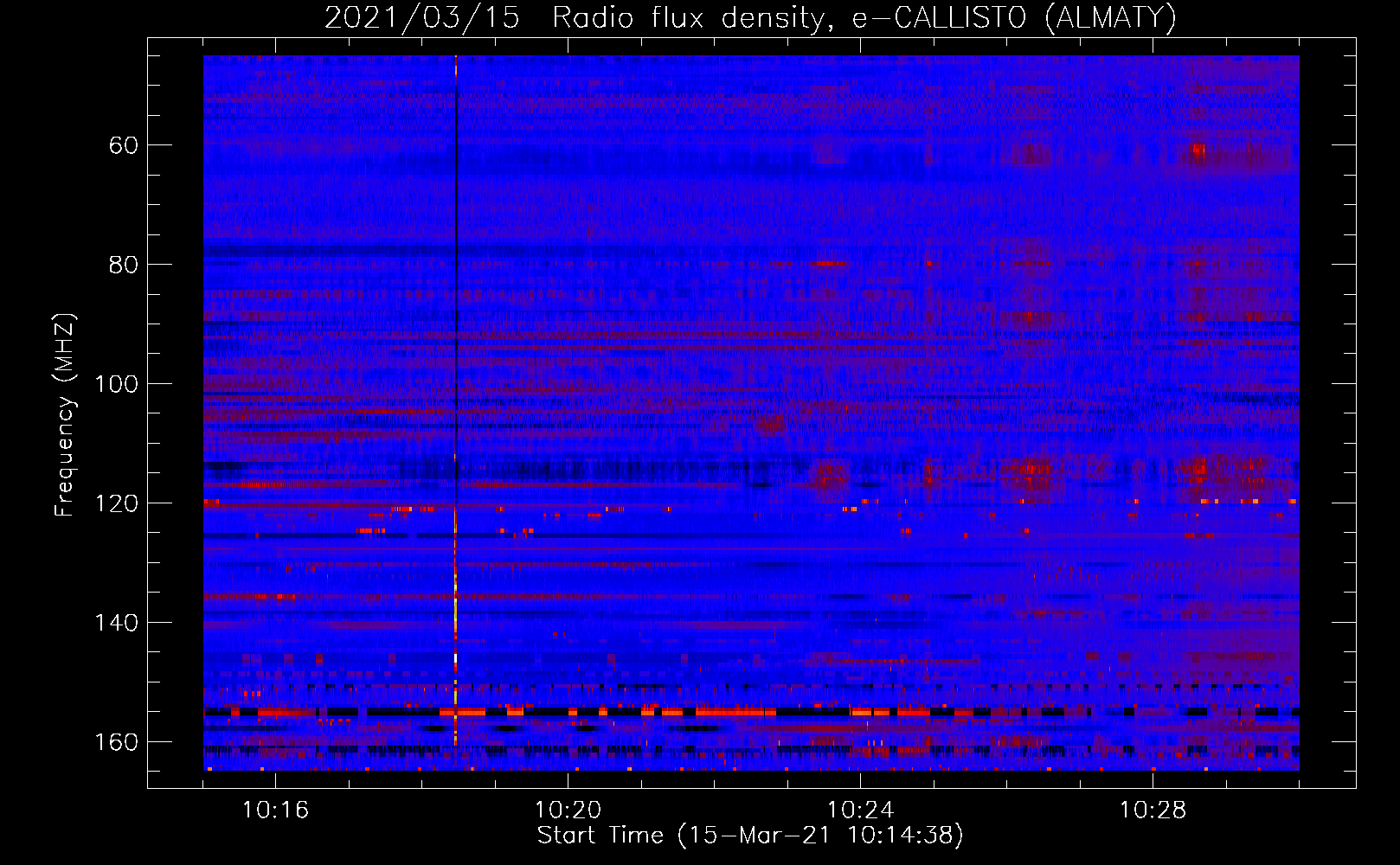Click the frequency tick label "160"

coord(116,742)
